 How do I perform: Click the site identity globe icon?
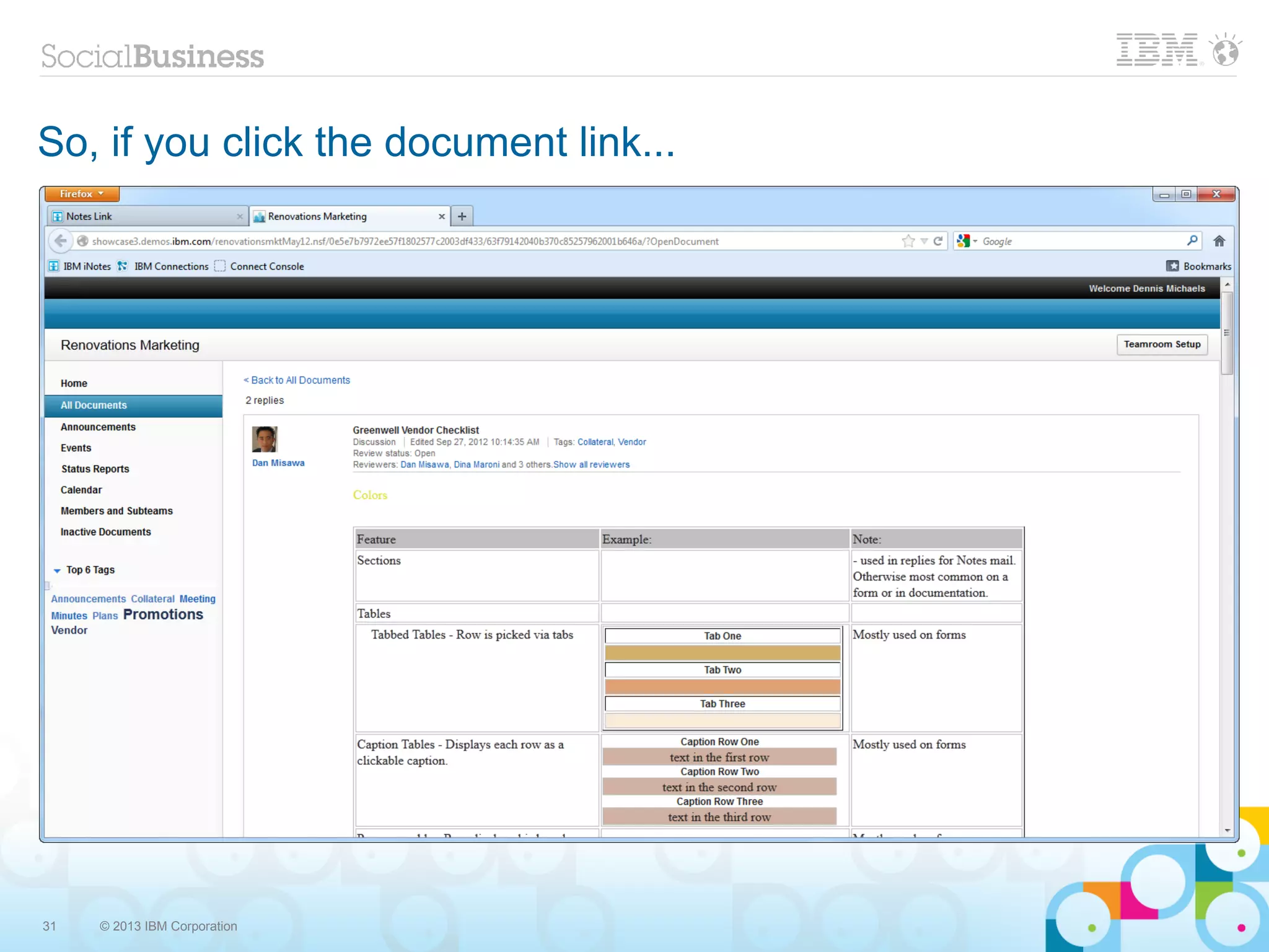[x=82, y=241]
